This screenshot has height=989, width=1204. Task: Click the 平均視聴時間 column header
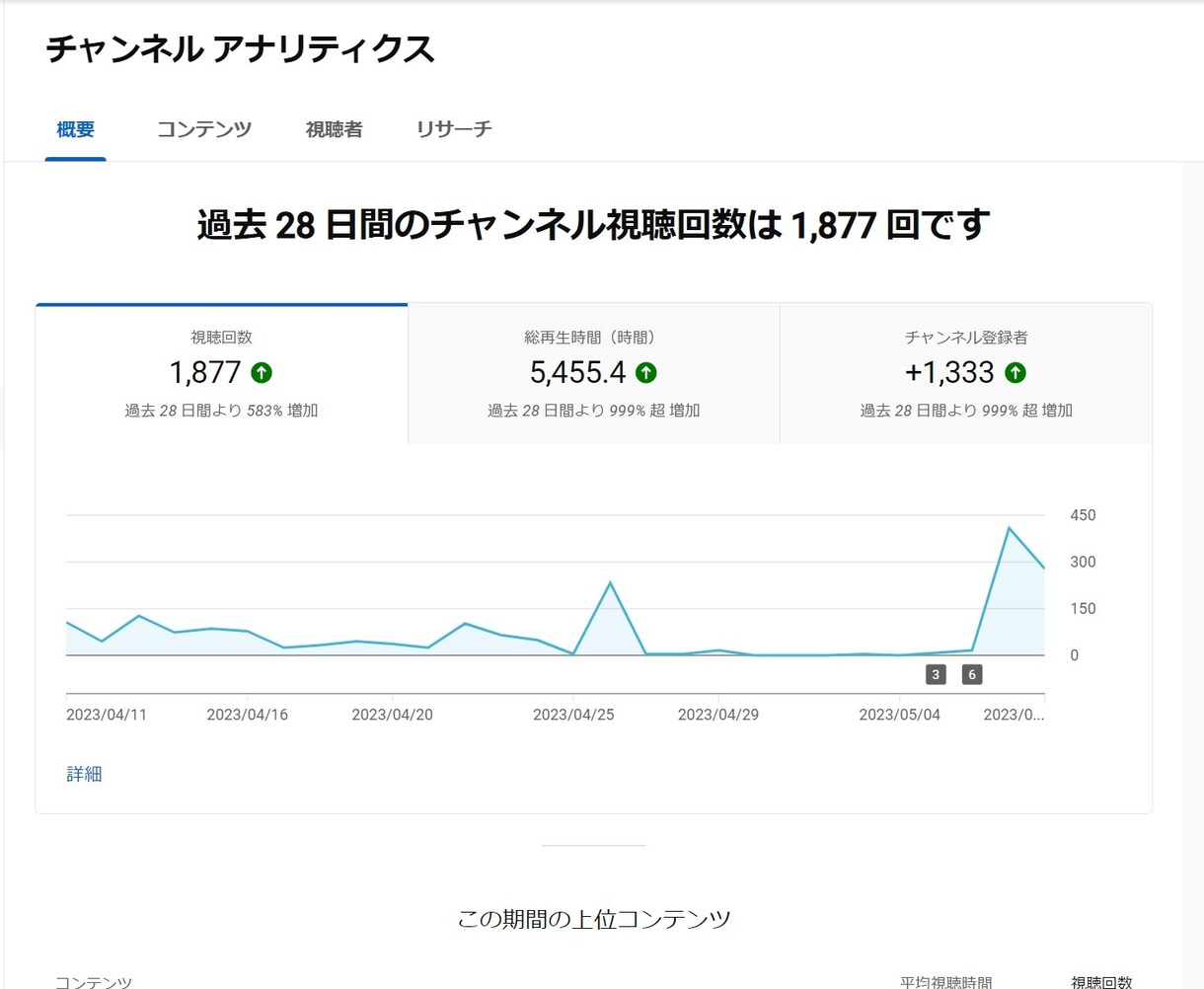coord(945,982)
